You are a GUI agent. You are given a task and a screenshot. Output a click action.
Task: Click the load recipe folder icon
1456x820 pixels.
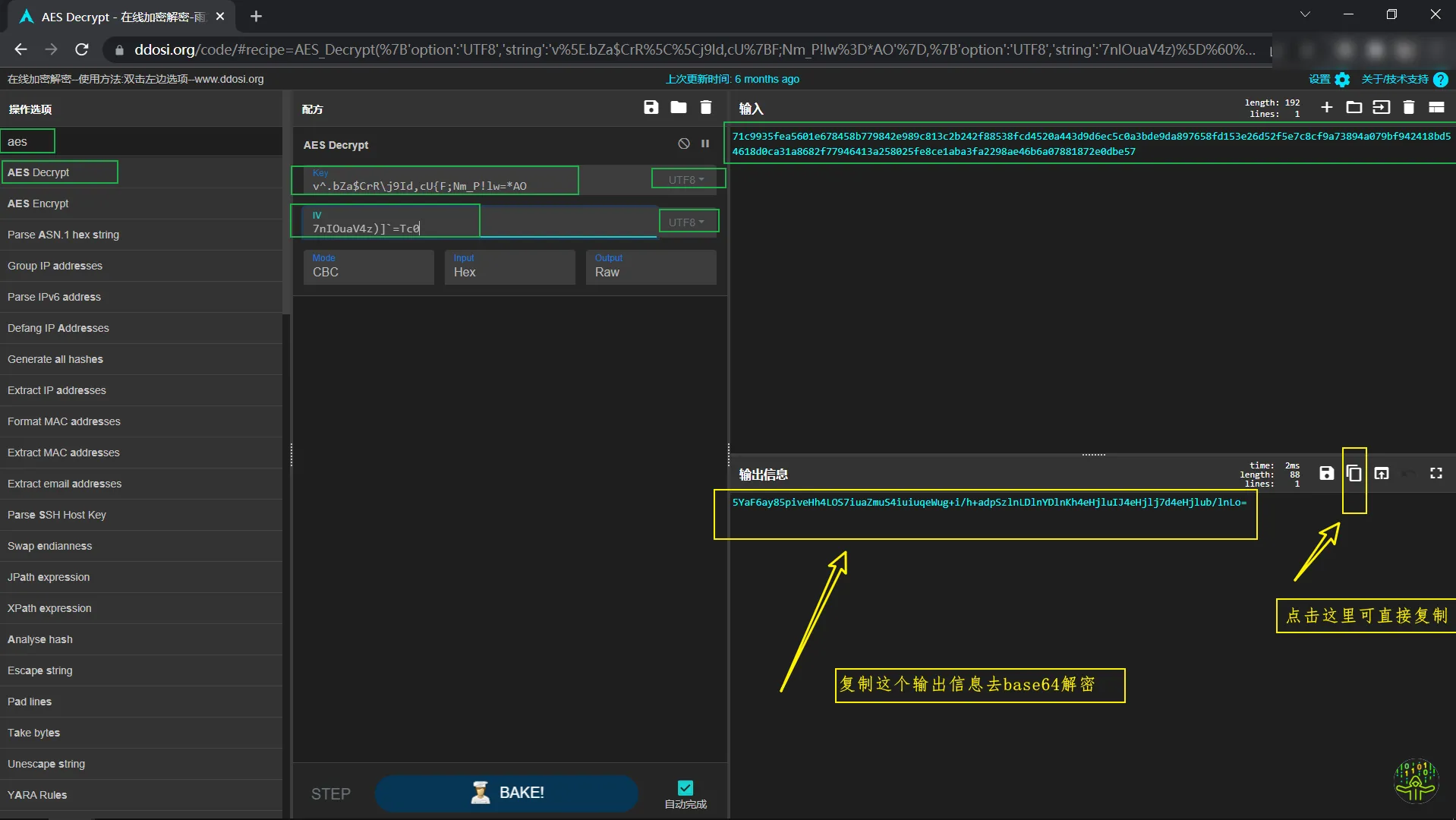[678, 108]
